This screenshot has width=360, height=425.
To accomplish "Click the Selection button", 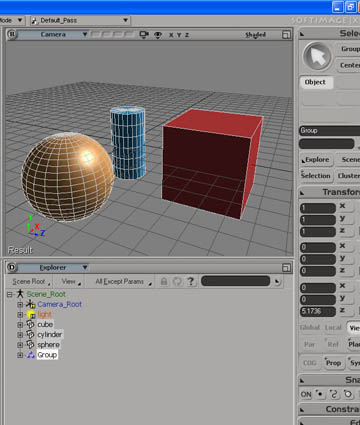I will click(x=316, y=176).
